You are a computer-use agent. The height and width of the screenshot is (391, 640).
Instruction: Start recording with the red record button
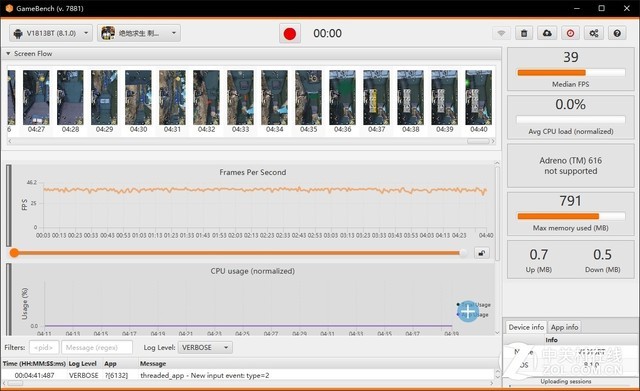pyautogui.click(x=290, y=33)
